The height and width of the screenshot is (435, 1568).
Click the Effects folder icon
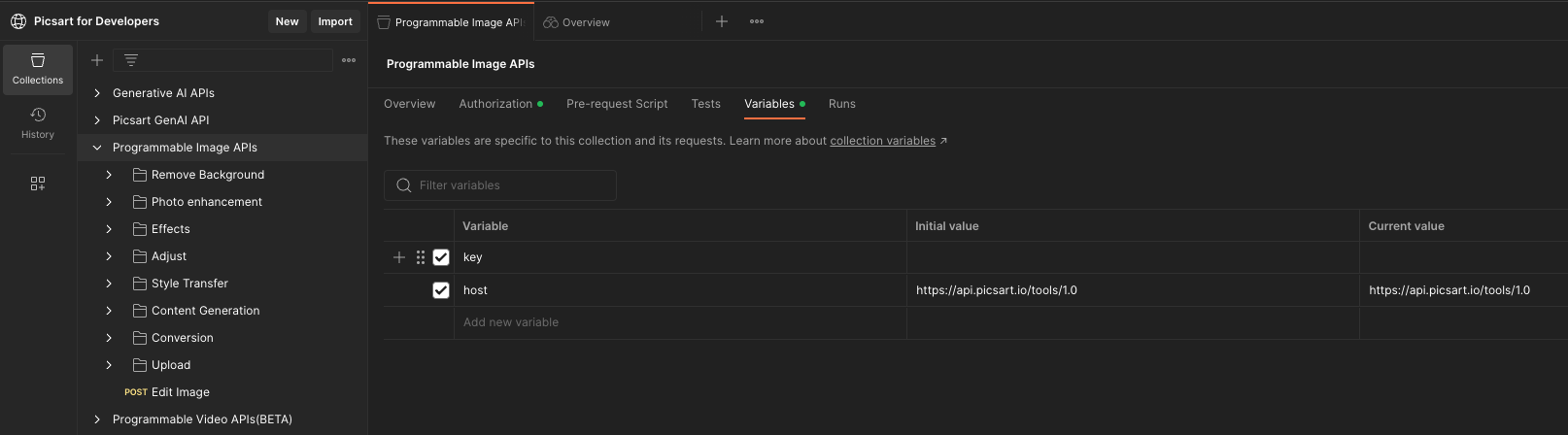tap(140, 229)
